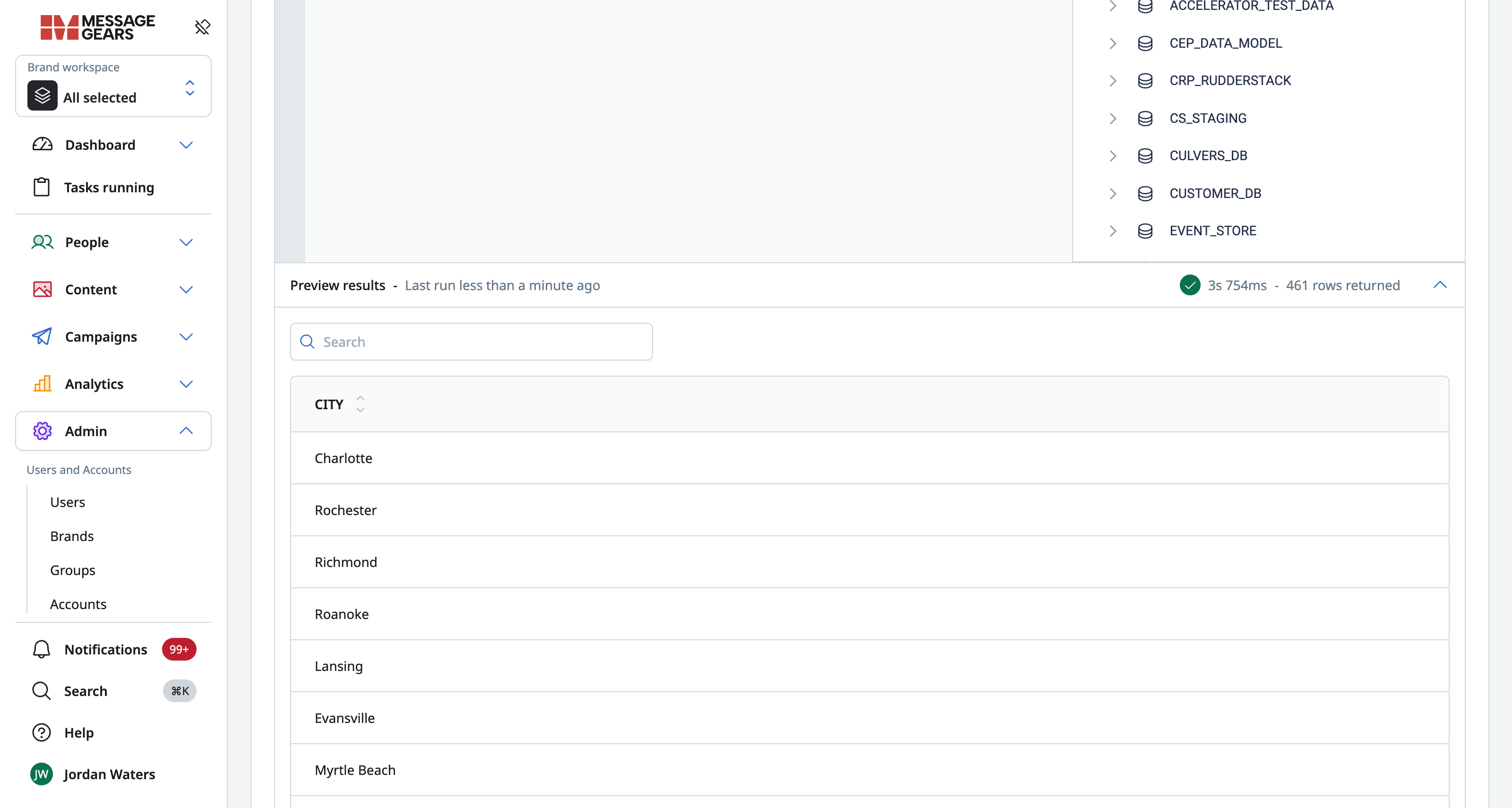1512x808 pixels.
Task: Click the People icon
Action: click(x=42, y=242)
